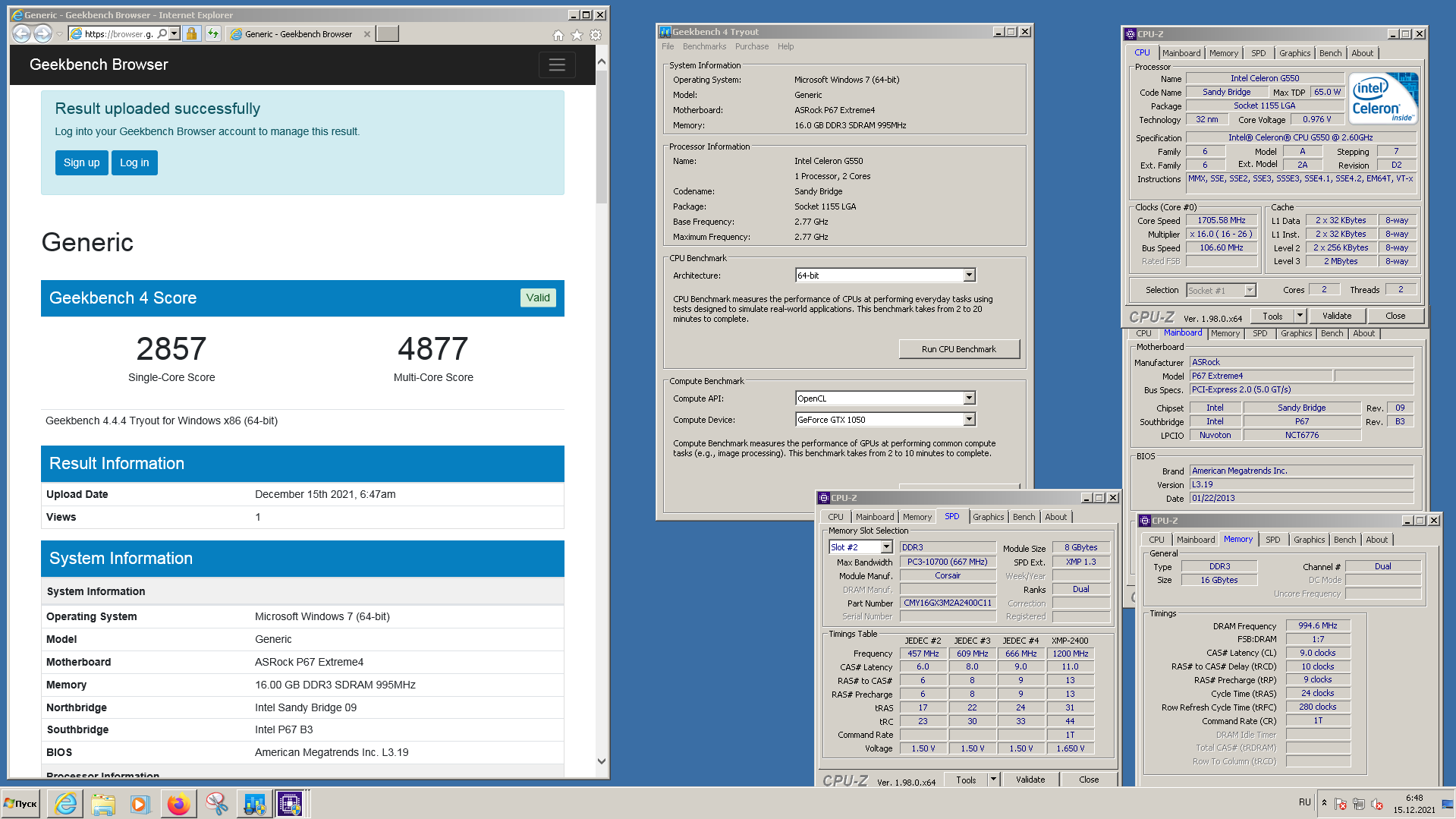Close the Generic - Geekbench Browser tab
Screen dimensions: 1456x819
(367, 34)
